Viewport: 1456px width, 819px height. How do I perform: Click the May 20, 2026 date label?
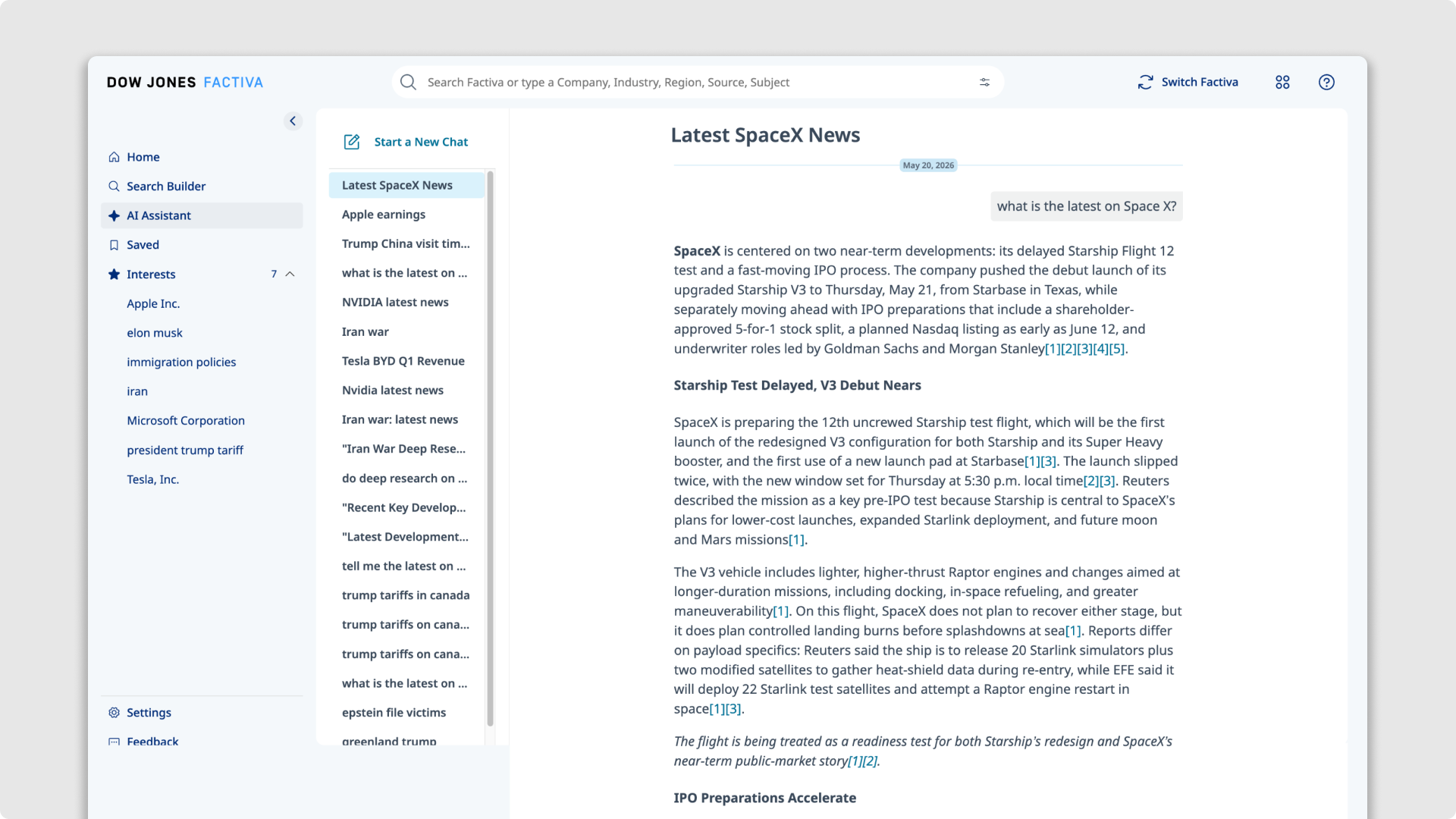tap(928, 165)
